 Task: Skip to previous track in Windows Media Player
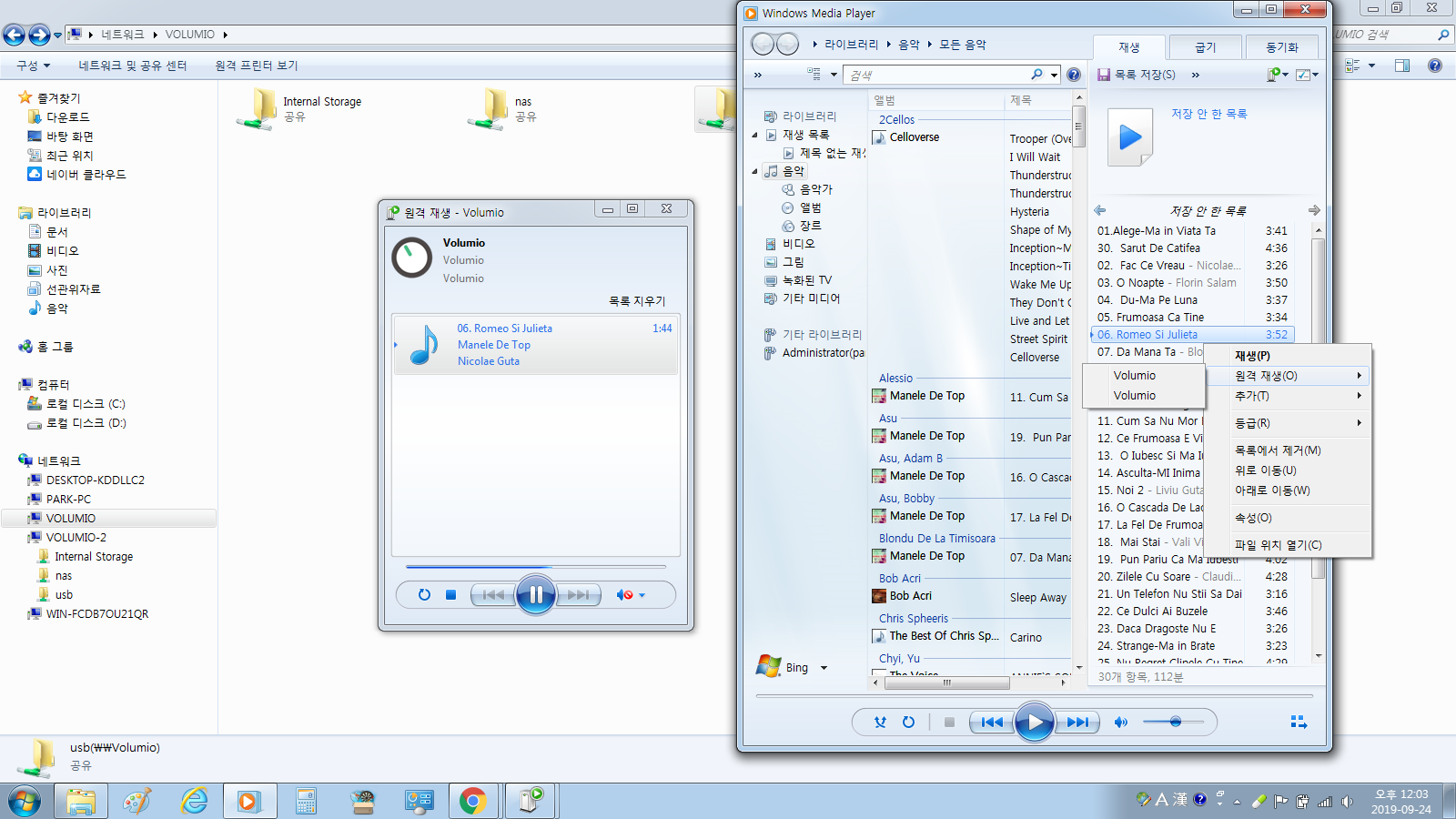tap(992, 723)
